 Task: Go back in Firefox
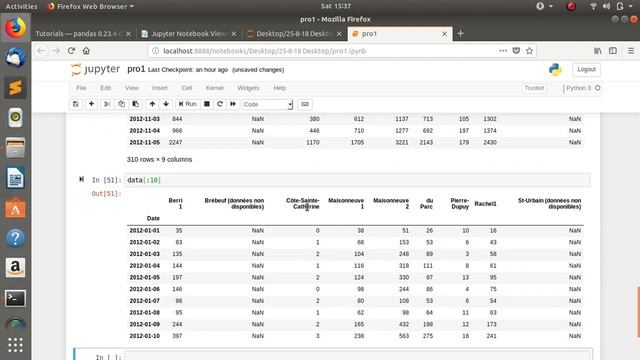41,51
